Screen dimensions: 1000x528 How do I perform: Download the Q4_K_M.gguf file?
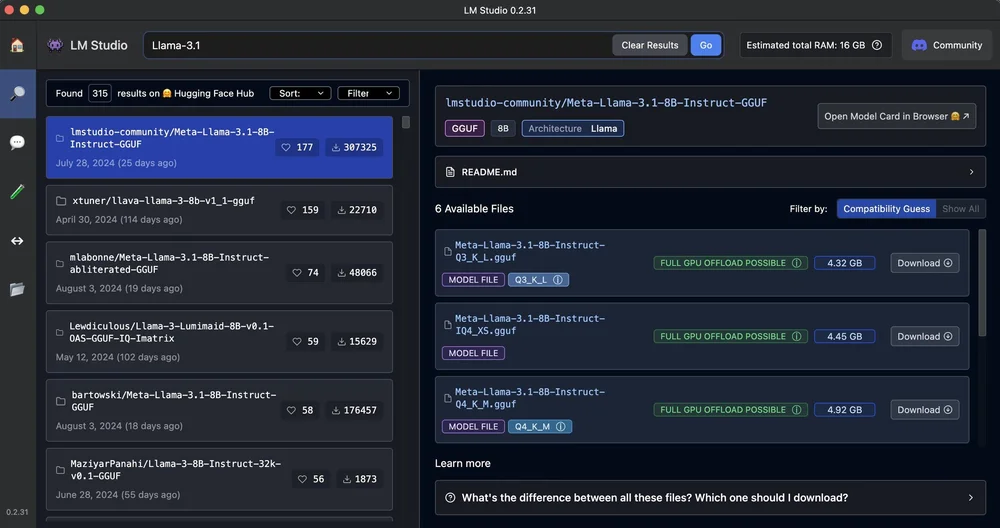point(925,409)
